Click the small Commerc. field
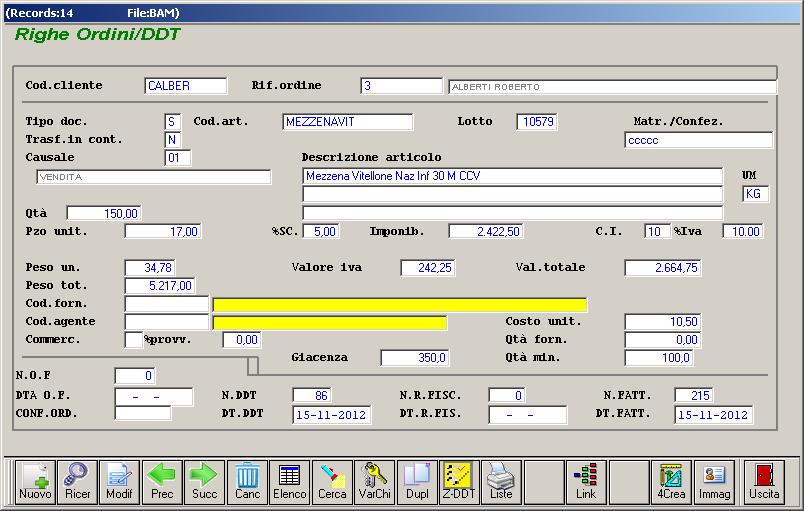This screenshot has width=804, height=511. tap(134, 340)
